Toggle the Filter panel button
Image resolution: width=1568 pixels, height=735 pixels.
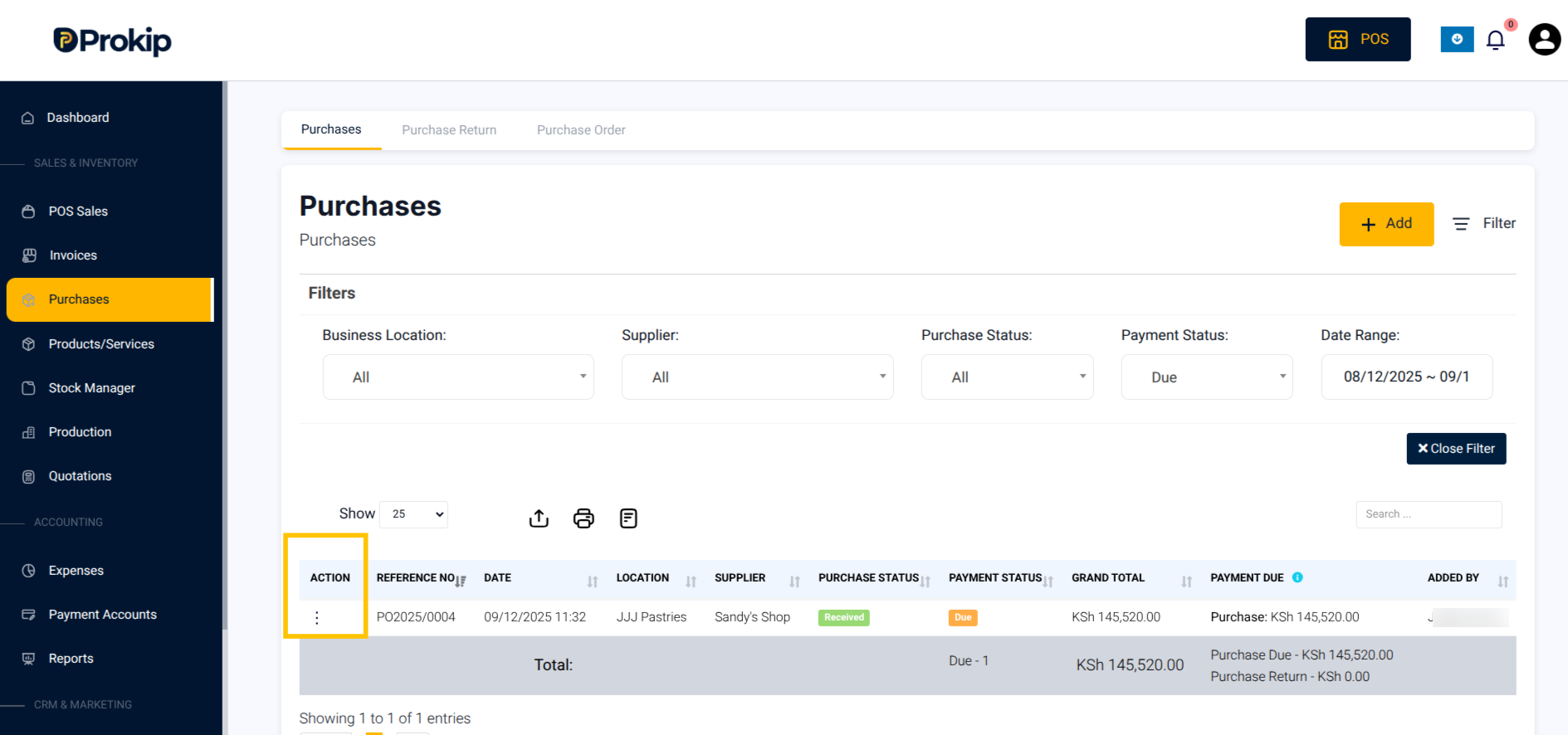click(x=1484, y=223)
